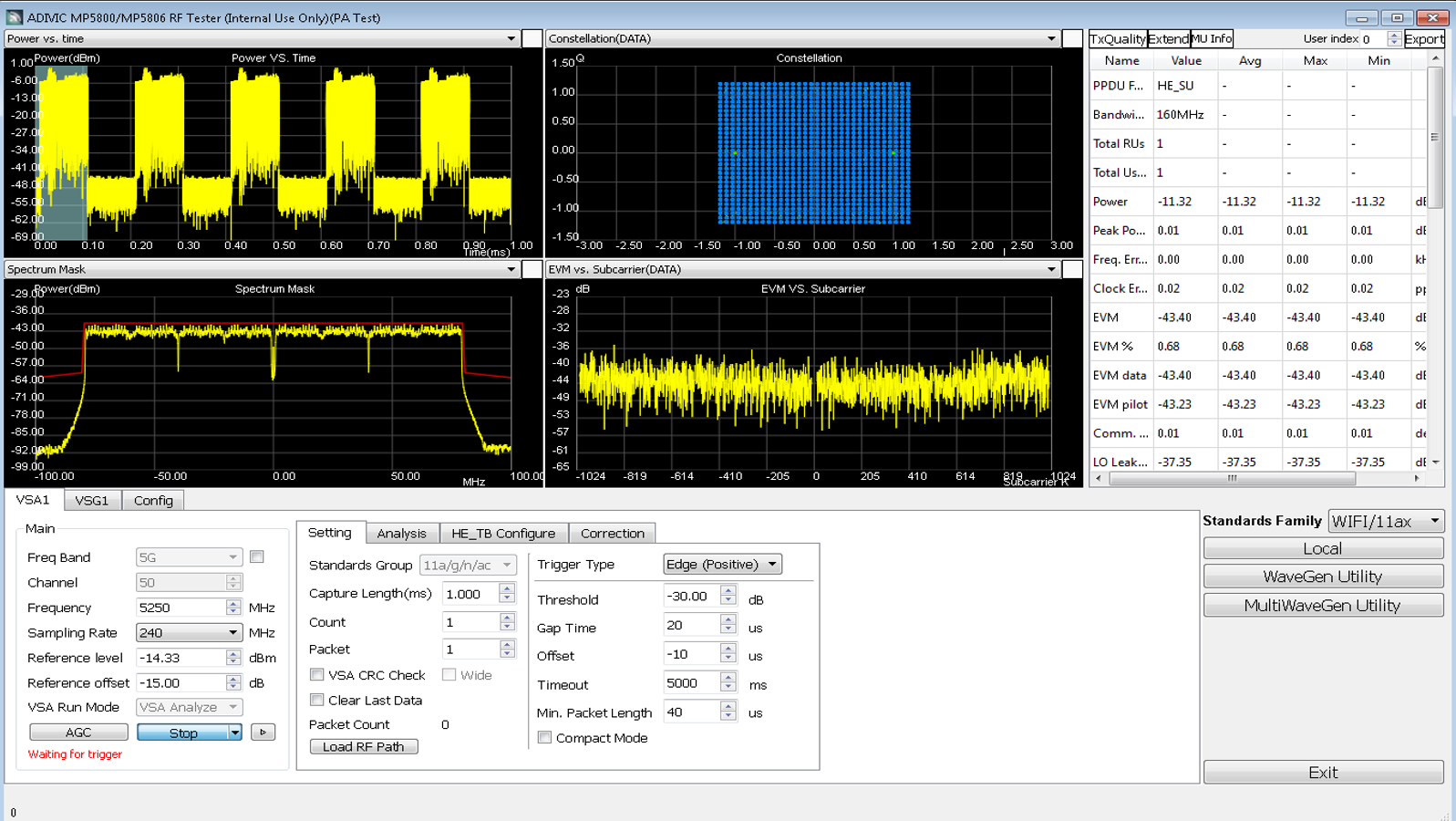Click the play arrow button beside Stop

pyautogui.click(x=263, y=733)
